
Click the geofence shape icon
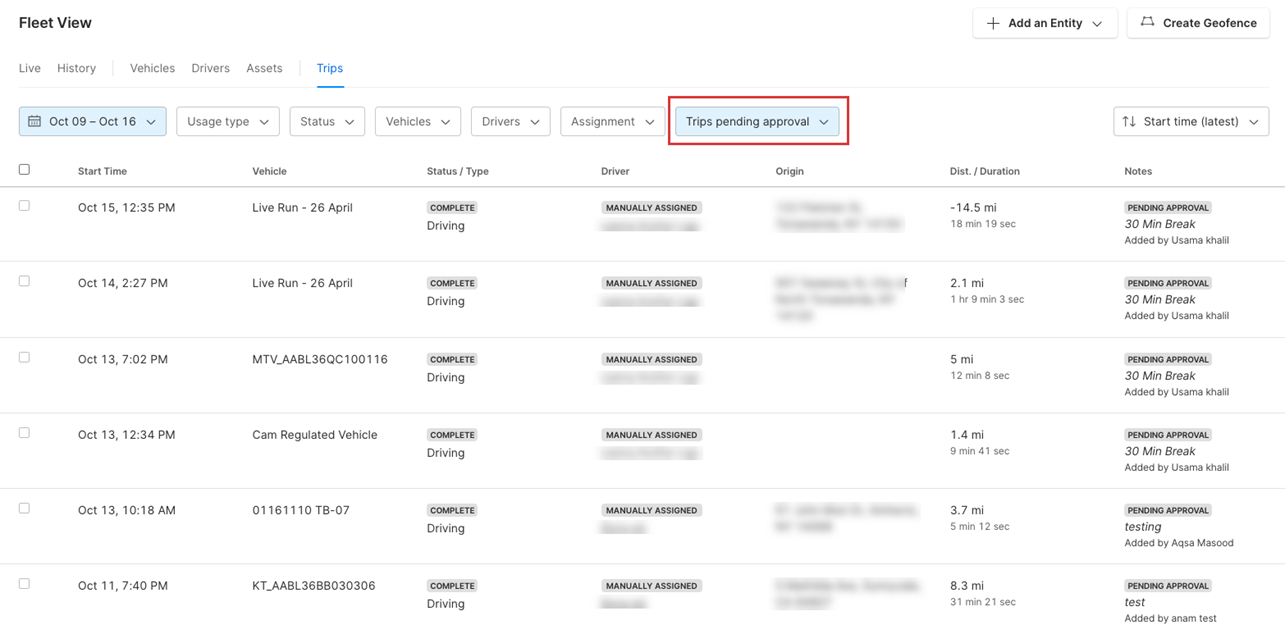1147,22
